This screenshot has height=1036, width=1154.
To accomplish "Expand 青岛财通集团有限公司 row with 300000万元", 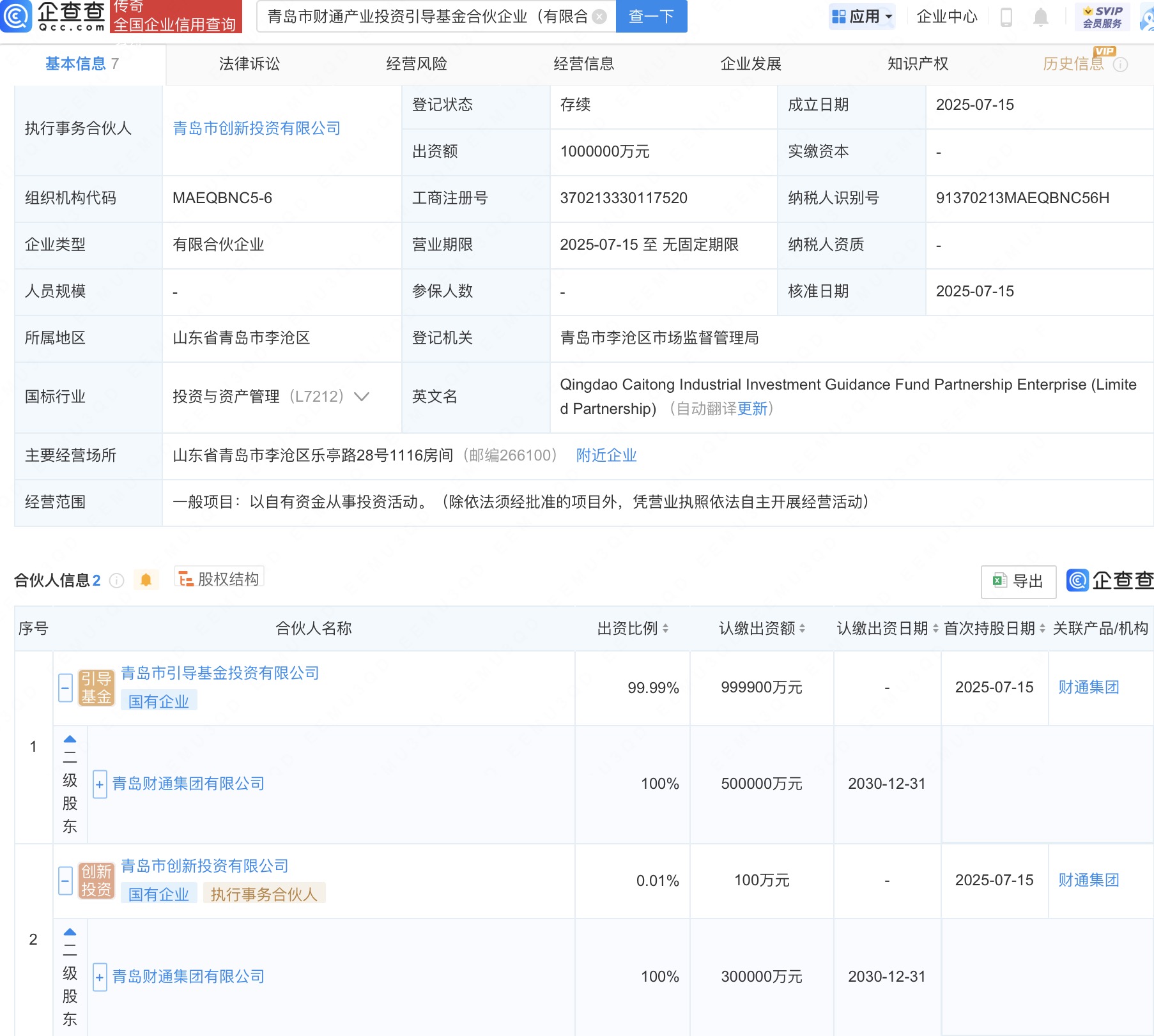I will point(100,977).
